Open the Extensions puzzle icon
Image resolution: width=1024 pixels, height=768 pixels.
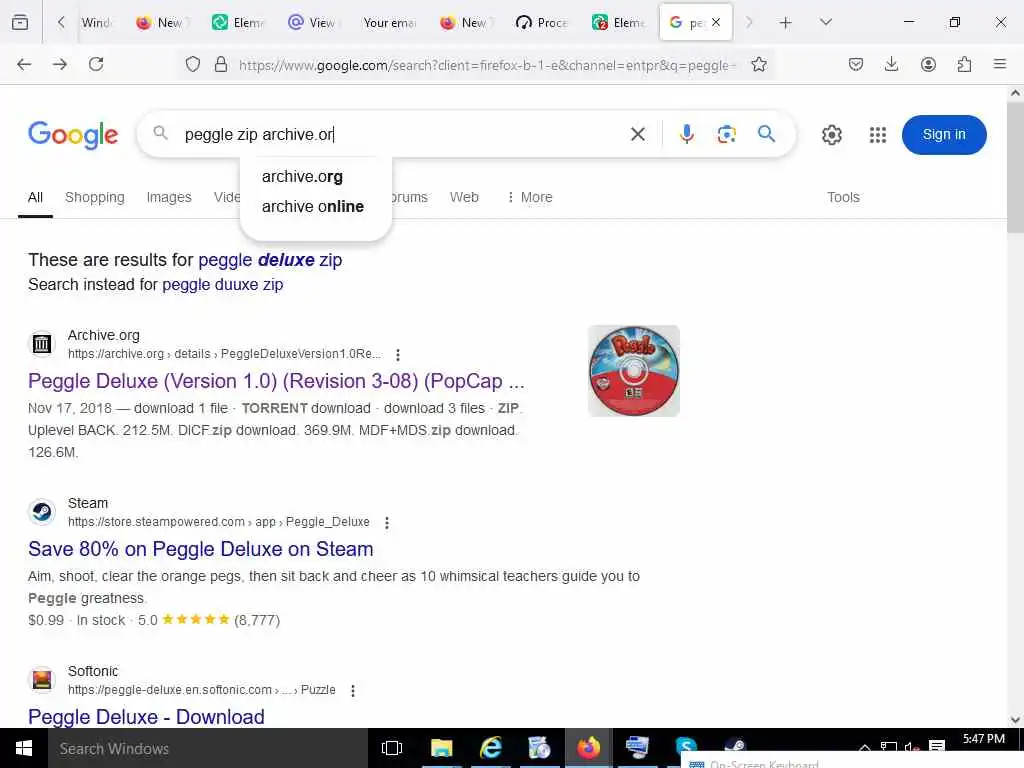[x=964, y=64]
